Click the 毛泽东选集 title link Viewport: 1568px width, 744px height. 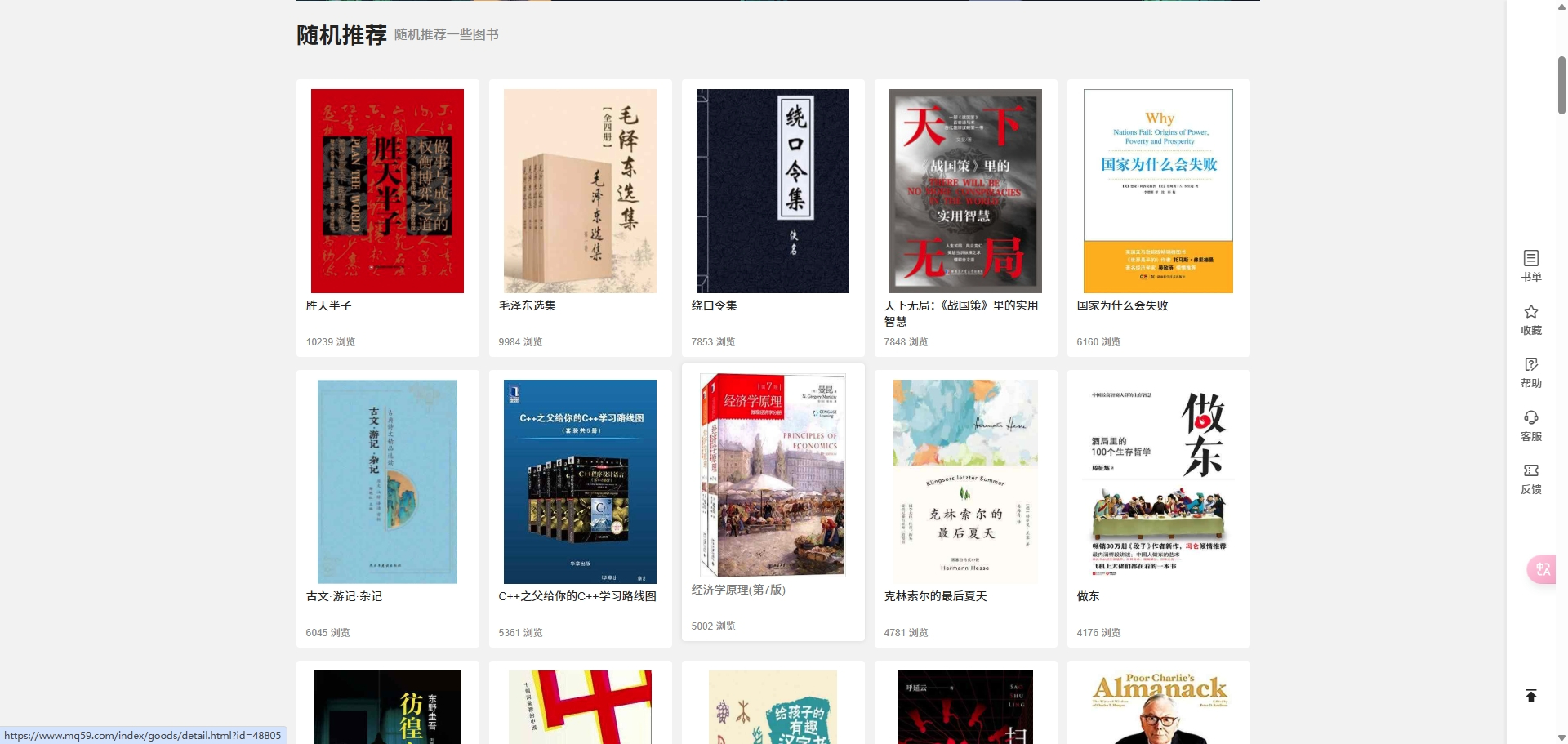(528, 305)
